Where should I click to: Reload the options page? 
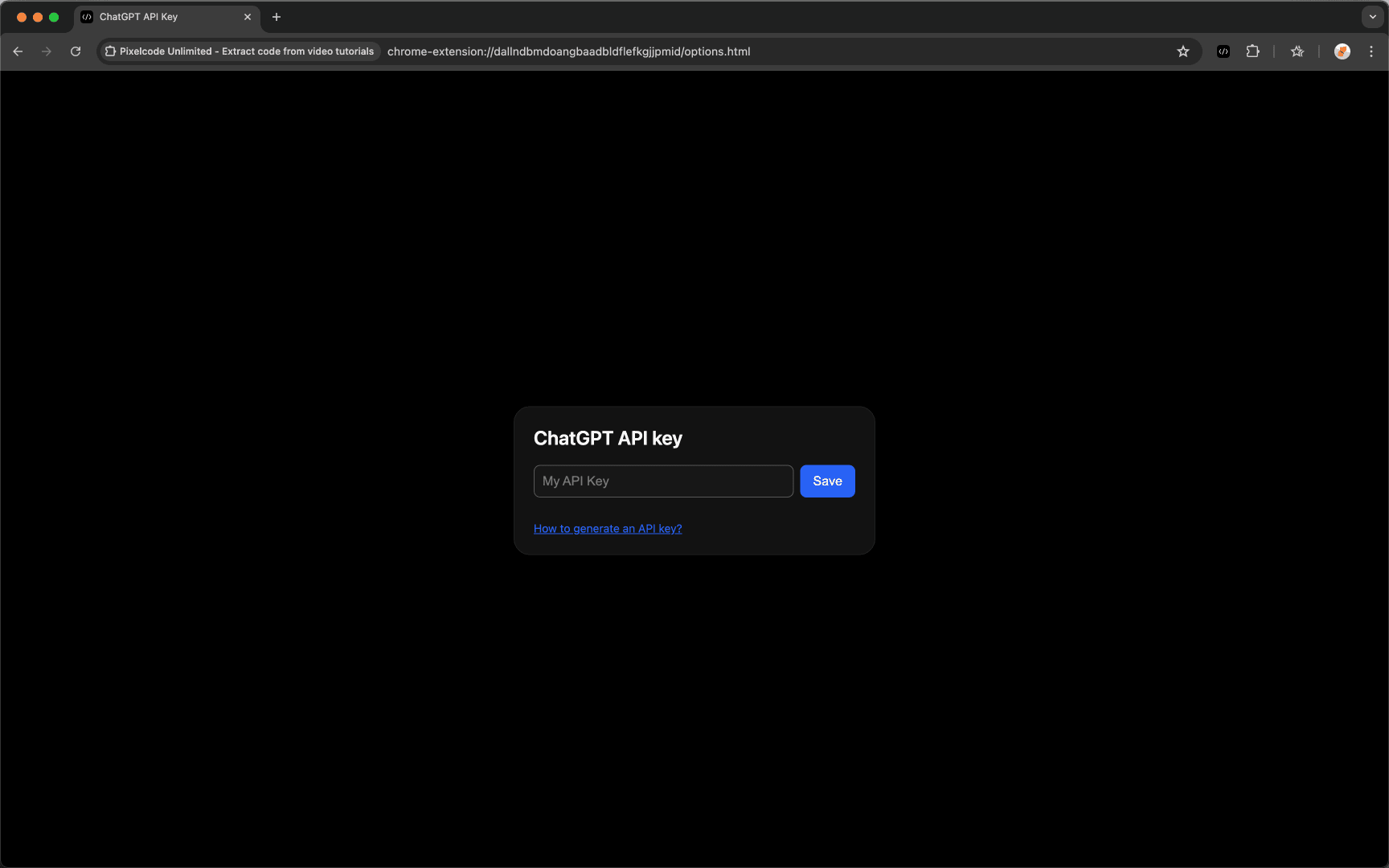pos(76,51)
